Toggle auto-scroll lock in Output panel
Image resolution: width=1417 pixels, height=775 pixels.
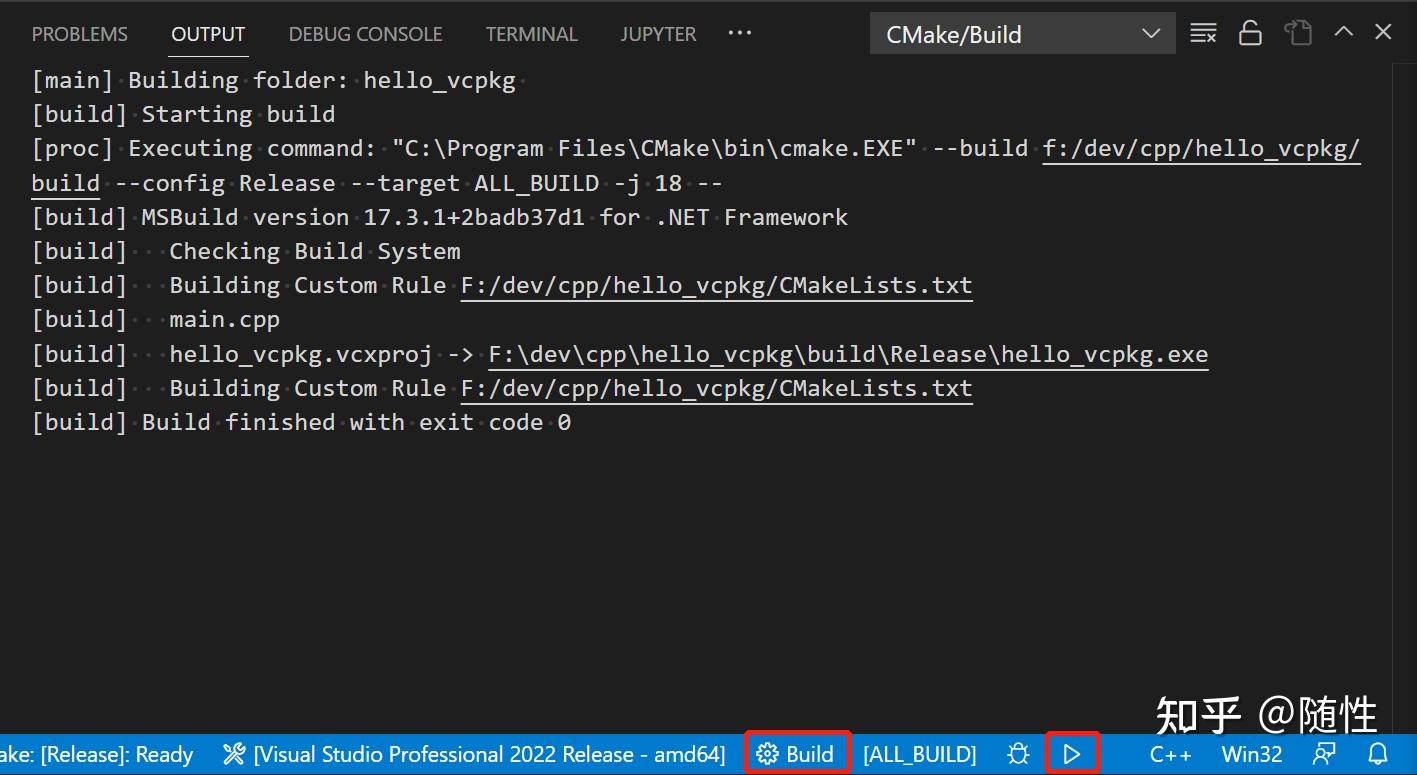coord(1250,32)
